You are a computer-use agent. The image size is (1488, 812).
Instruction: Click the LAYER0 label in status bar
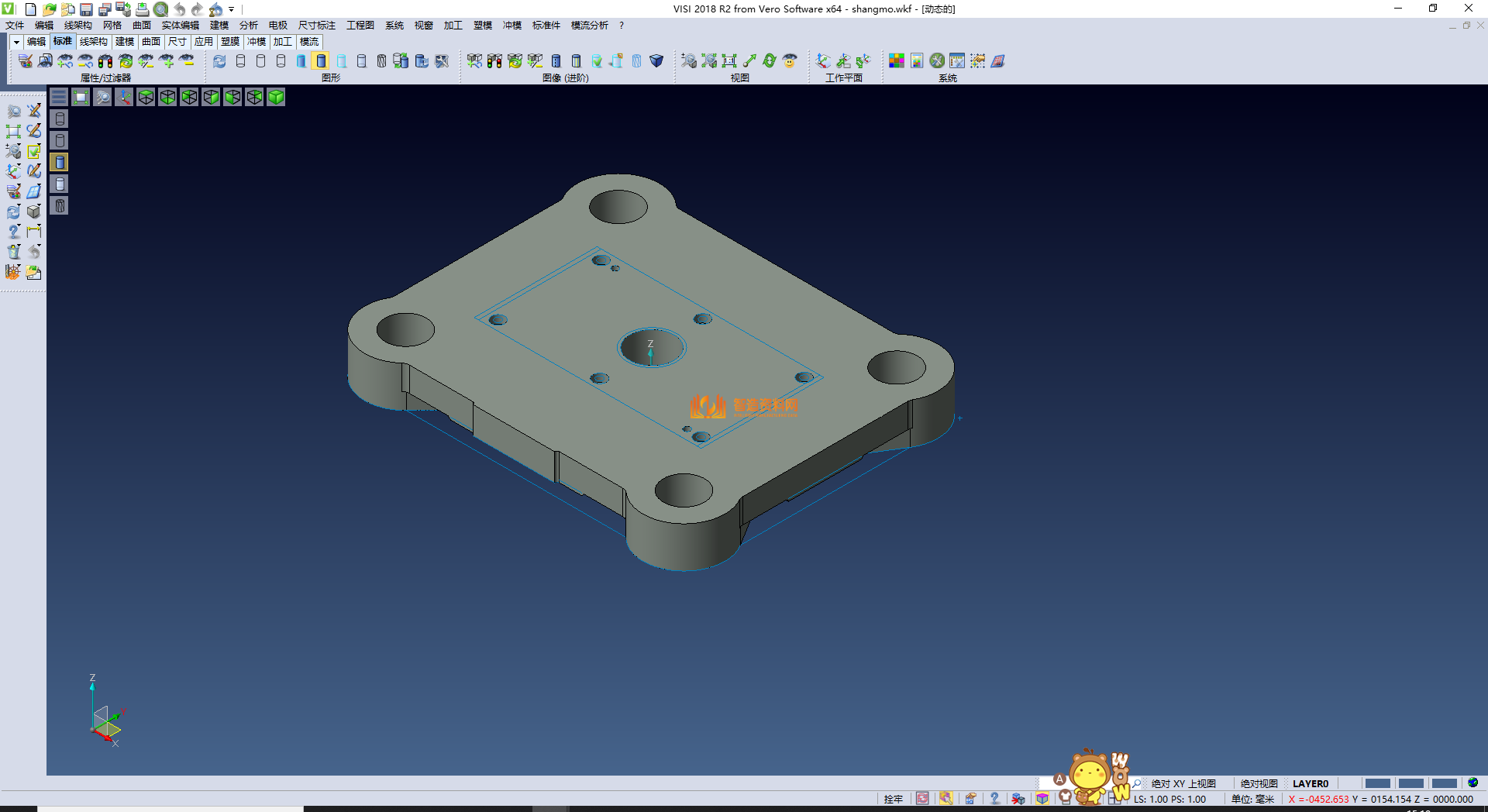click(x=1310, y=783)
